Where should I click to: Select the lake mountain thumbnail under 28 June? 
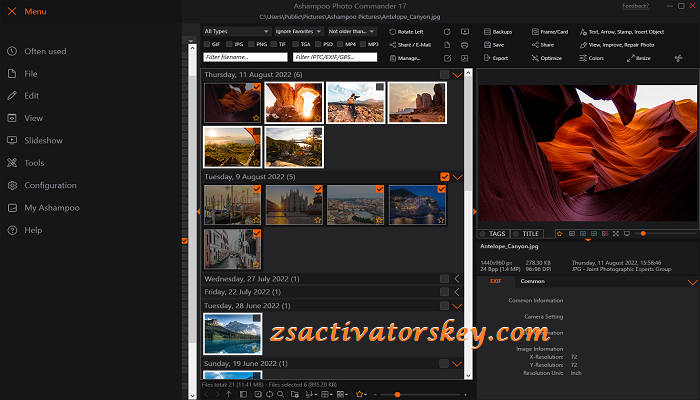pyautogui.click(x=233, y=333)
